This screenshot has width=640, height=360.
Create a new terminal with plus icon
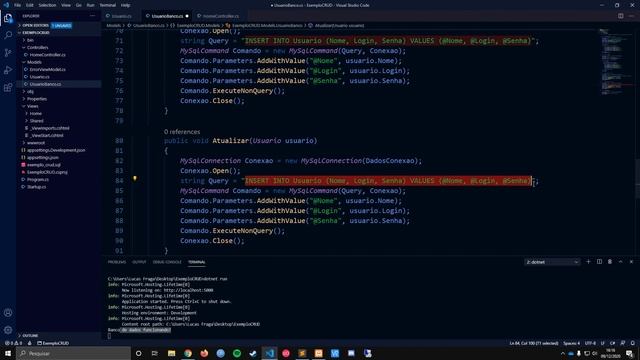(x=588, y=262)
